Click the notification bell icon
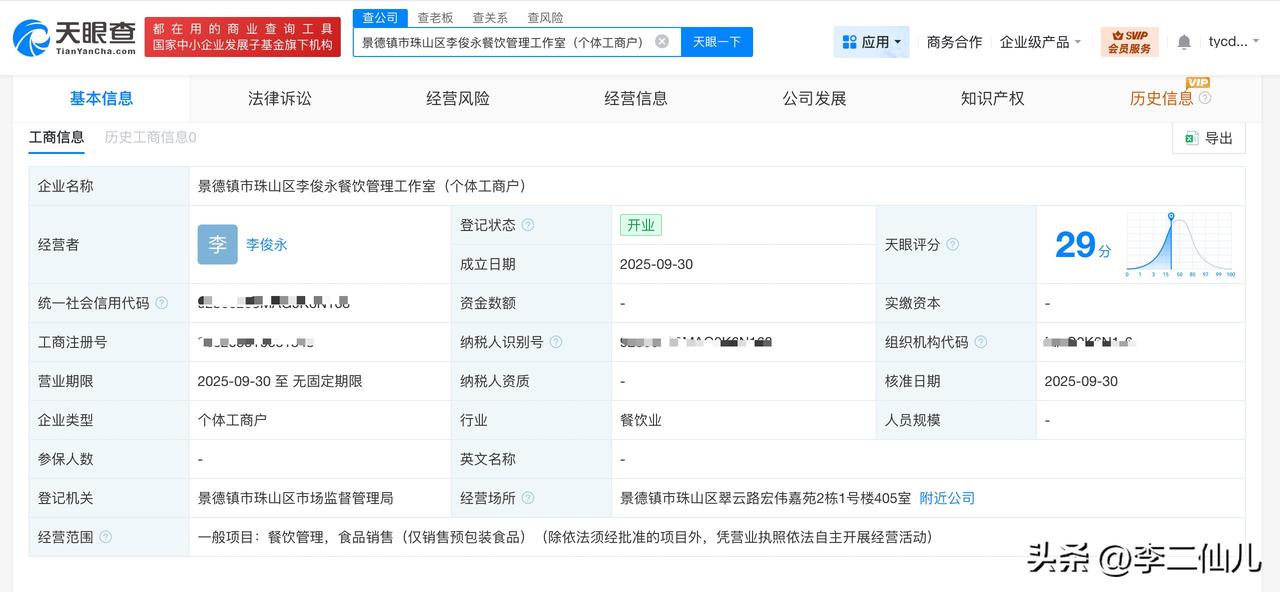Image resolution: width=1280 pixels, height=592 pixels. tap(1184, 42)
